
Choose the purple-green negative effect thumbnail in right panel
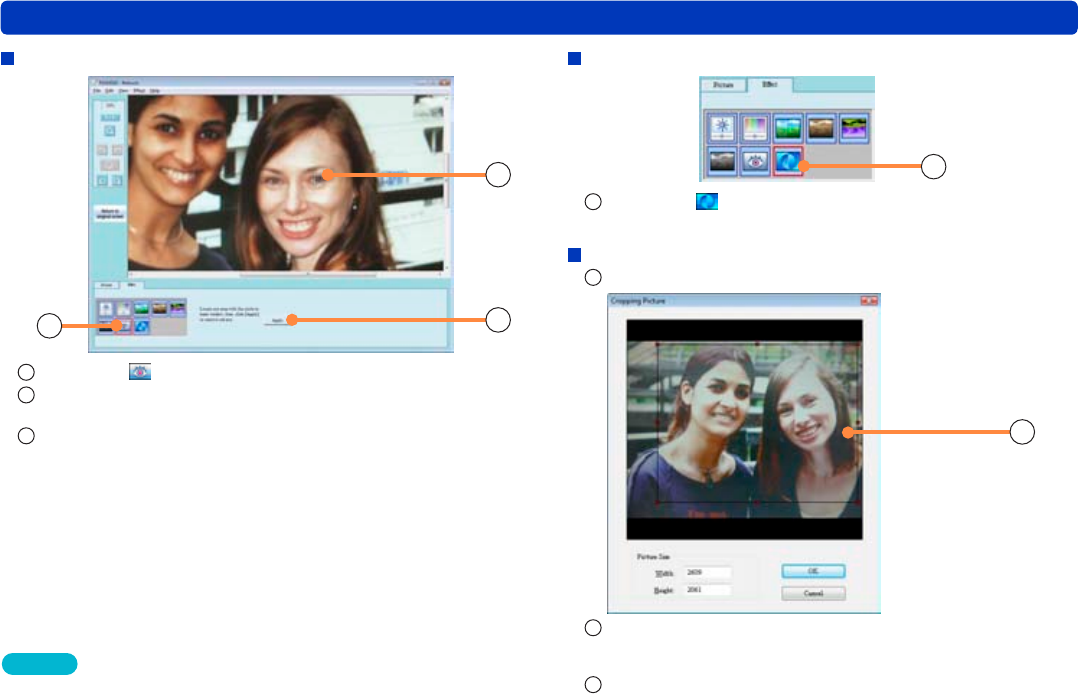[x=854, y=127]
